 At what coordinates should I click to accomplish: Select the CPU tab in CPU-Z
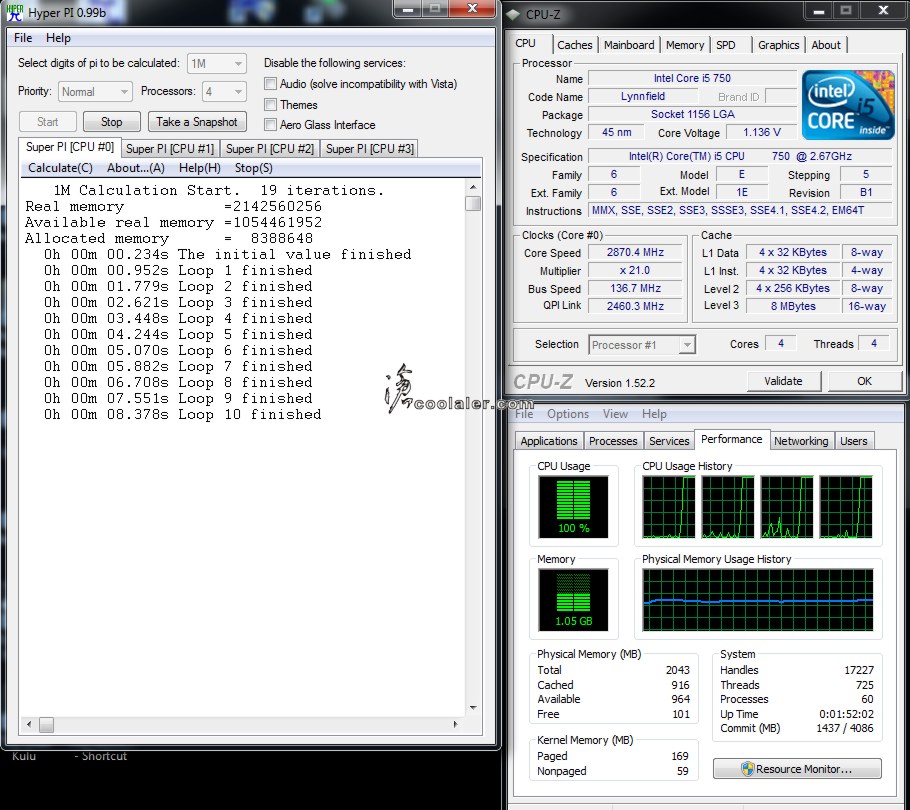point(526,44)
